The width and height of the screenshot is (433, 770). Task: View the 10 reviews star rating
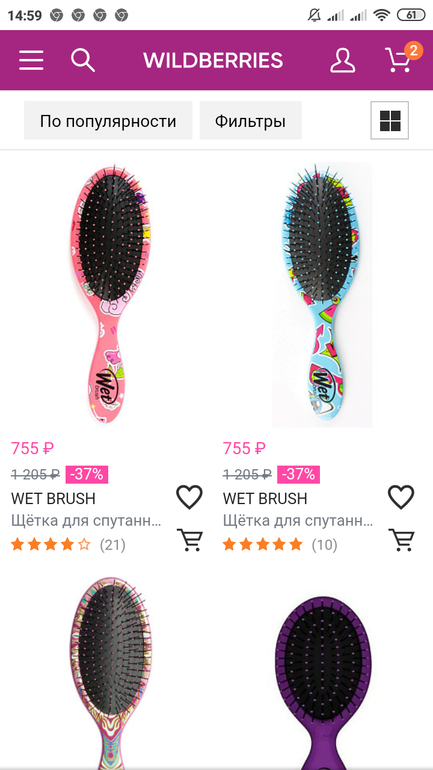(x=280, y=545)
